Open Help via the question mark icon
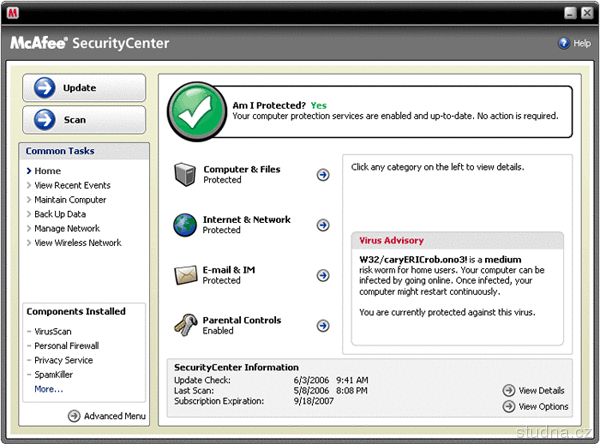Viewport: 600px width, 444px height. (564, 43)
